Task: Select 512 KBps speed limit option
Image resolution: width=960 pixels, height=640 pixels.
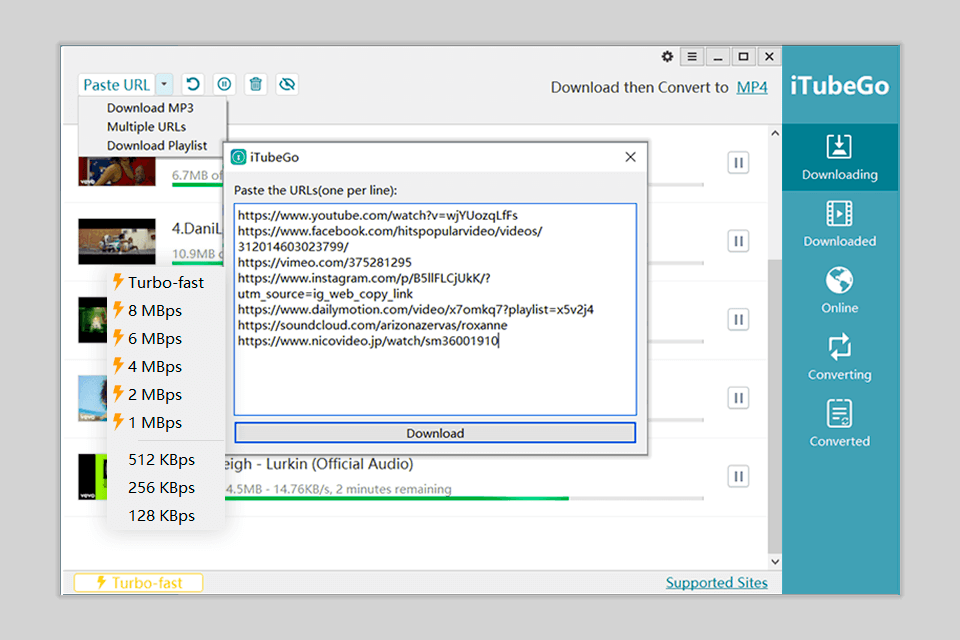Action: [x=161, y=460]
